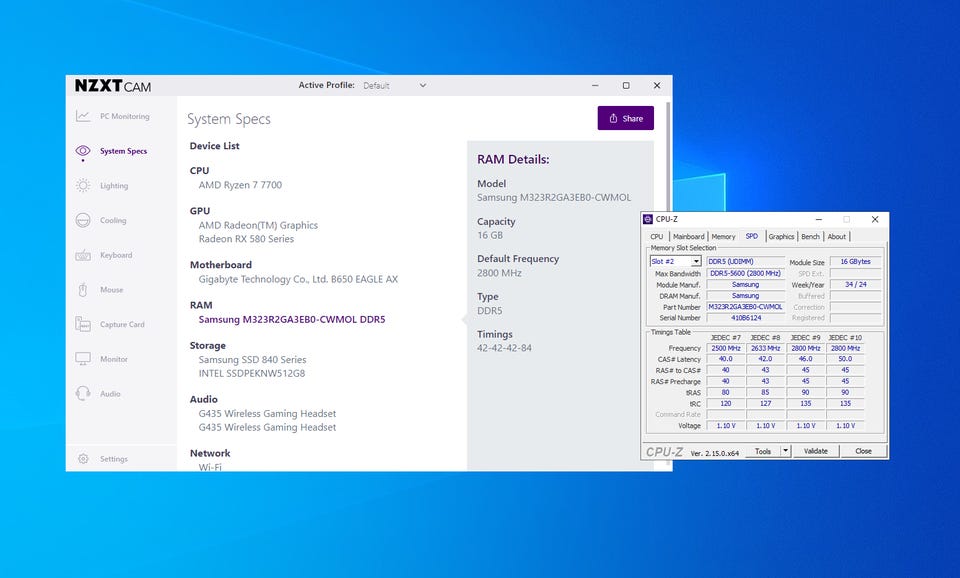Open the Lighting sun icon
Viewport: 960px width, 578px height.
(83, 186)
